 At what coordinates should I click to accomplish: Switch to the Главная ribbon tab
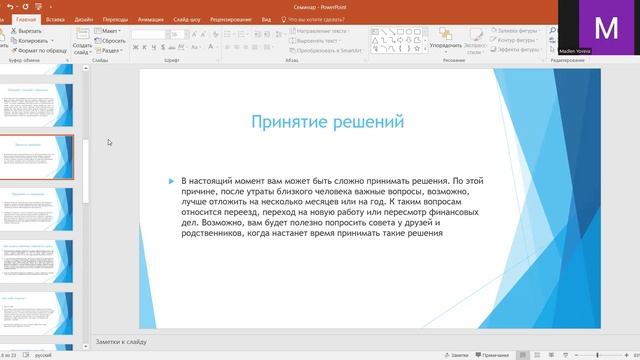click(26, 19)
